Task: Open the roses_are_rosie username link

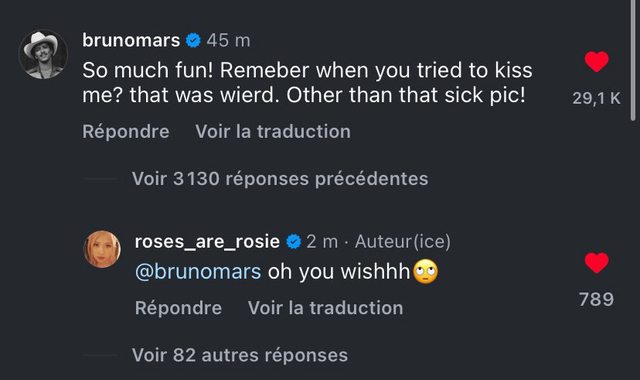Action: [207, 242]
